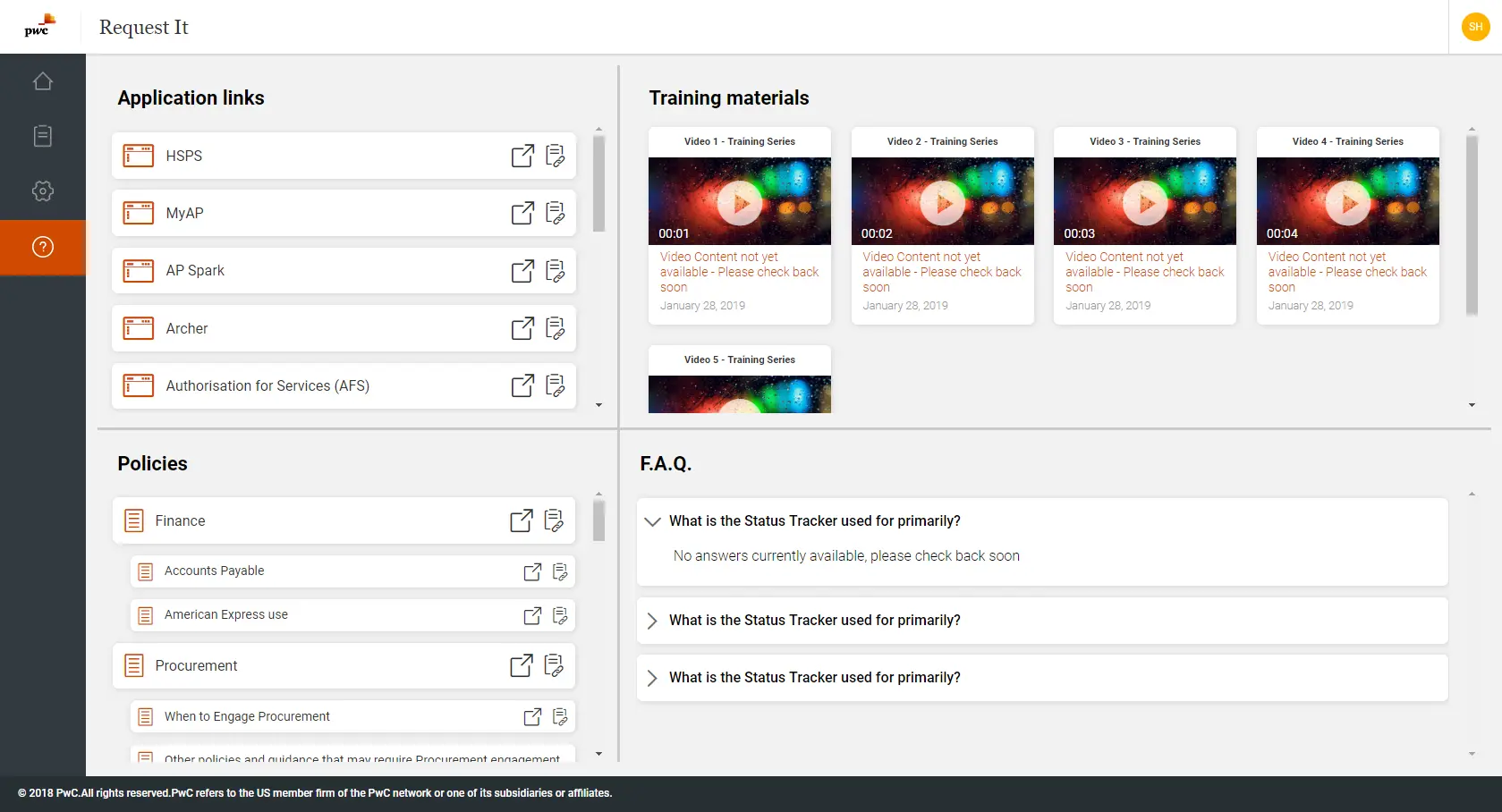Click the Application links scroll down arrow

(599, 405)
